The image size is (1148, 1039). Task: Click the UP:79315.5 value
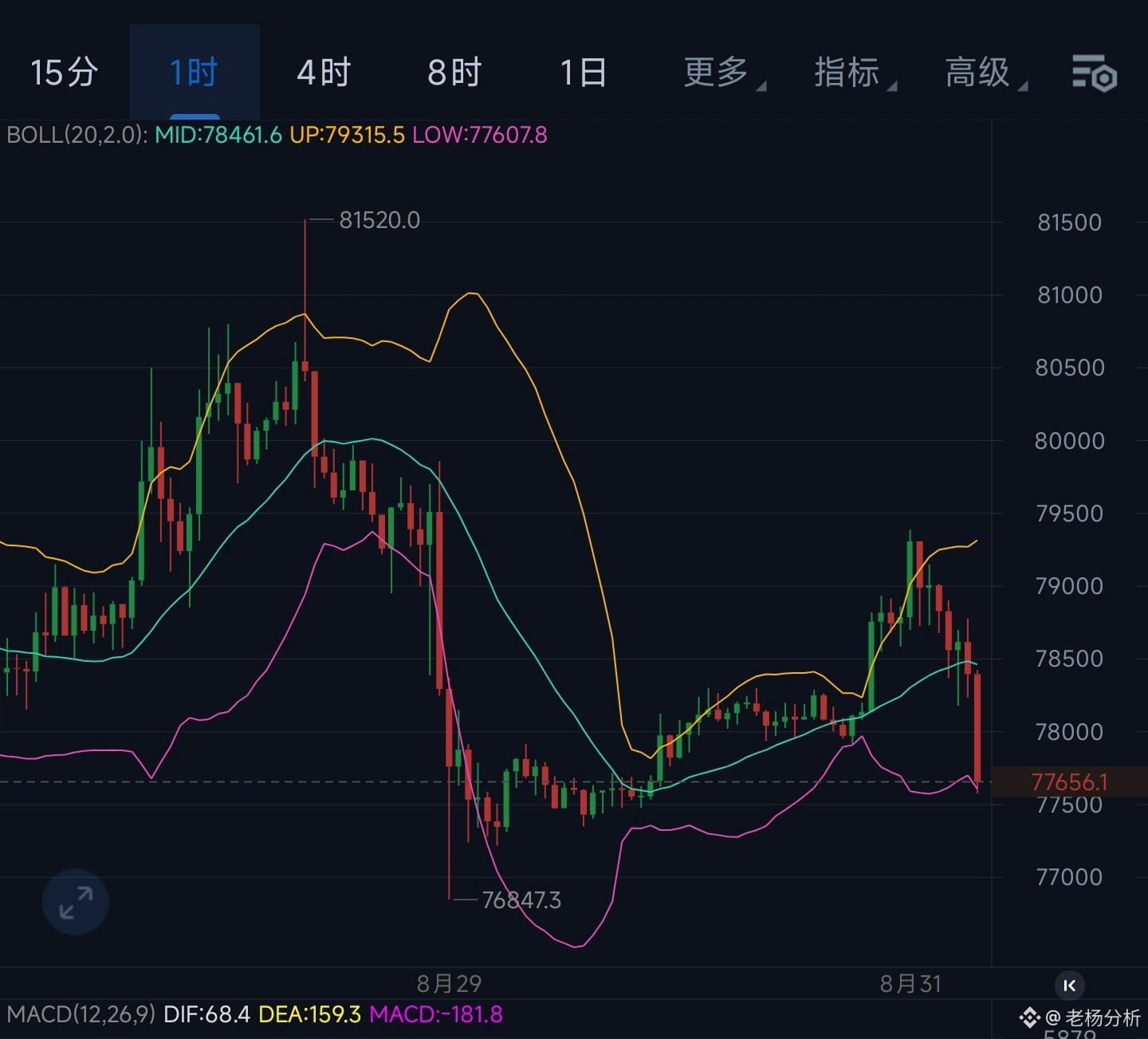tap(347, 135)
